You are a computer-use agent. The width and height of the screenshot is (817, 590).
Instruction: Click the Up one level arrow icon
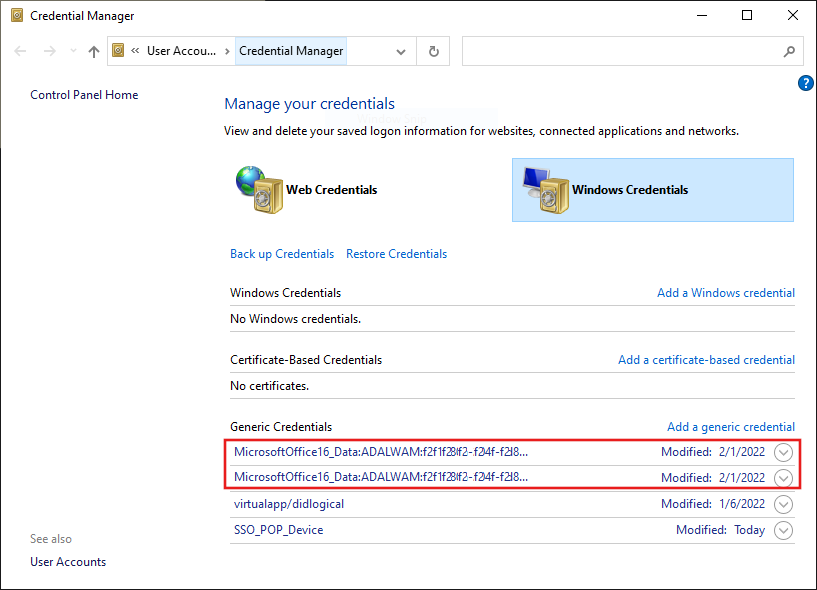(x=93, y=50)
